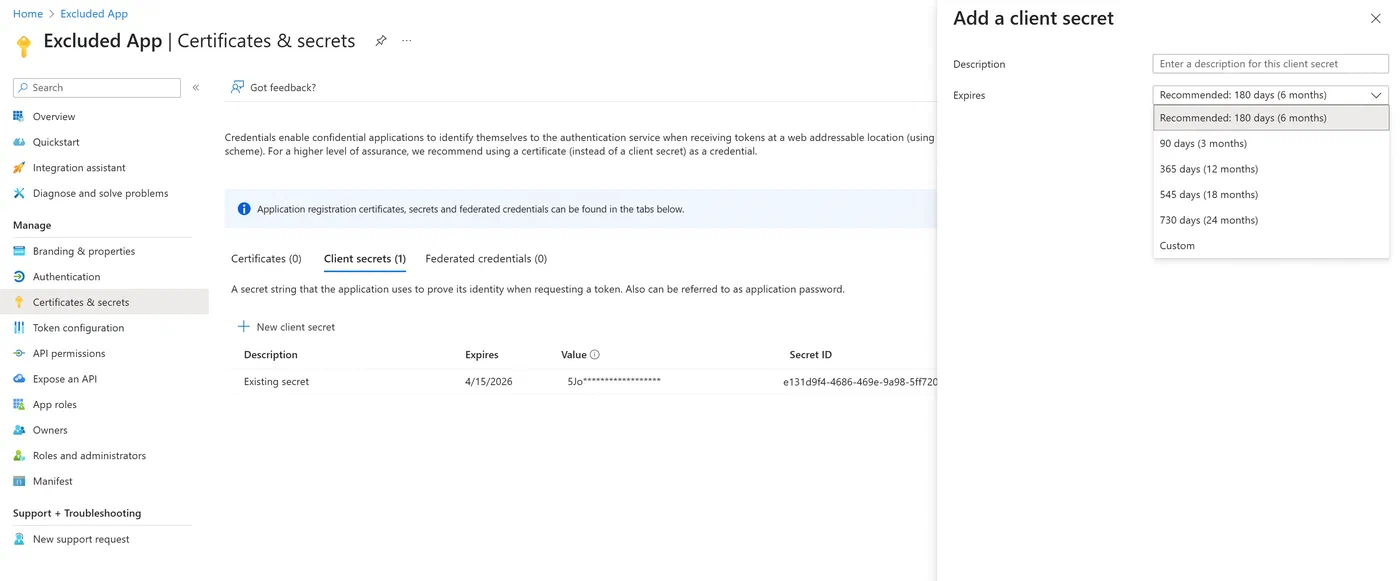Switch to the Certificates (0) tab
This screenshot has width=1400, height=581.
tap(266, 259)
